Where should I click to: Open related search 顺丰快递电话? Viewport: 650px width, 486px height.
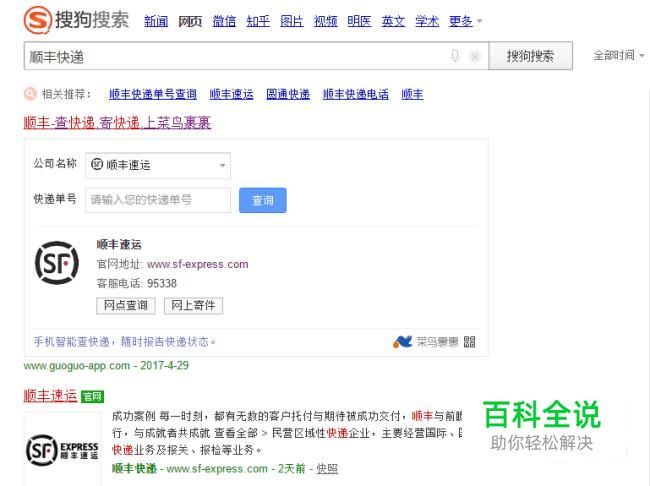(x=356, y=95)
